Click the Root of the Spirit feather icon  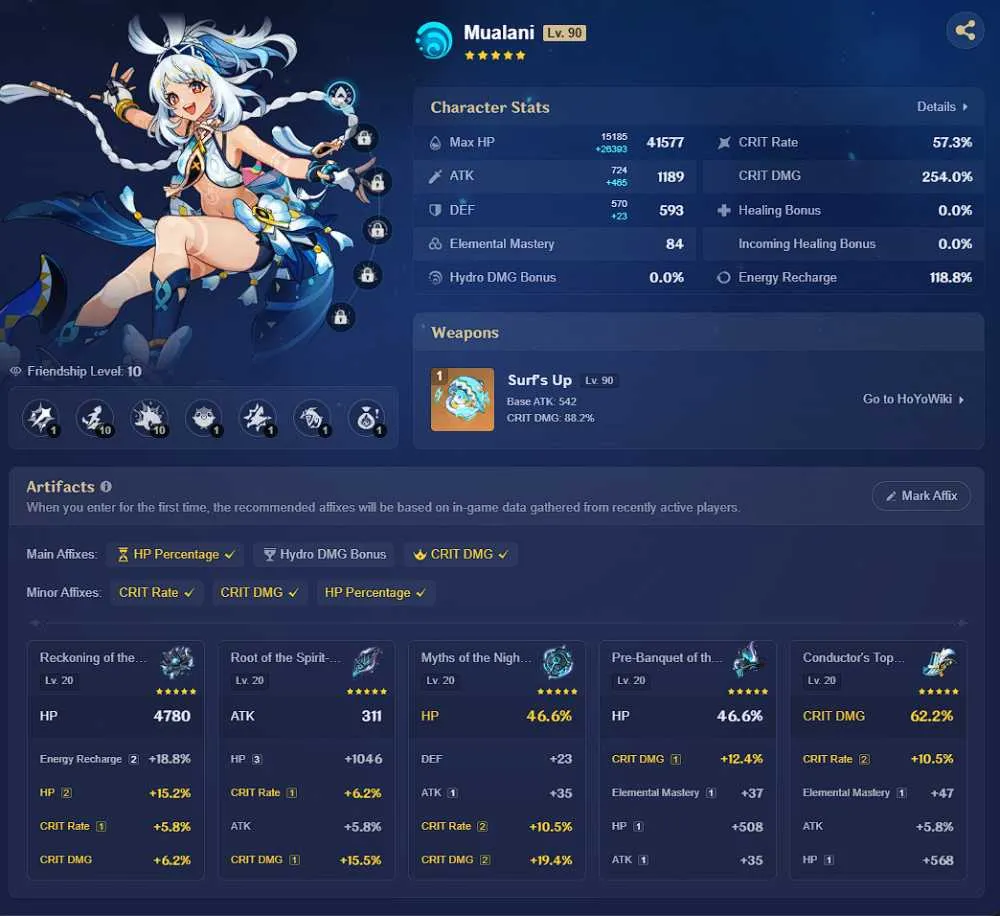tap(368, 663)
